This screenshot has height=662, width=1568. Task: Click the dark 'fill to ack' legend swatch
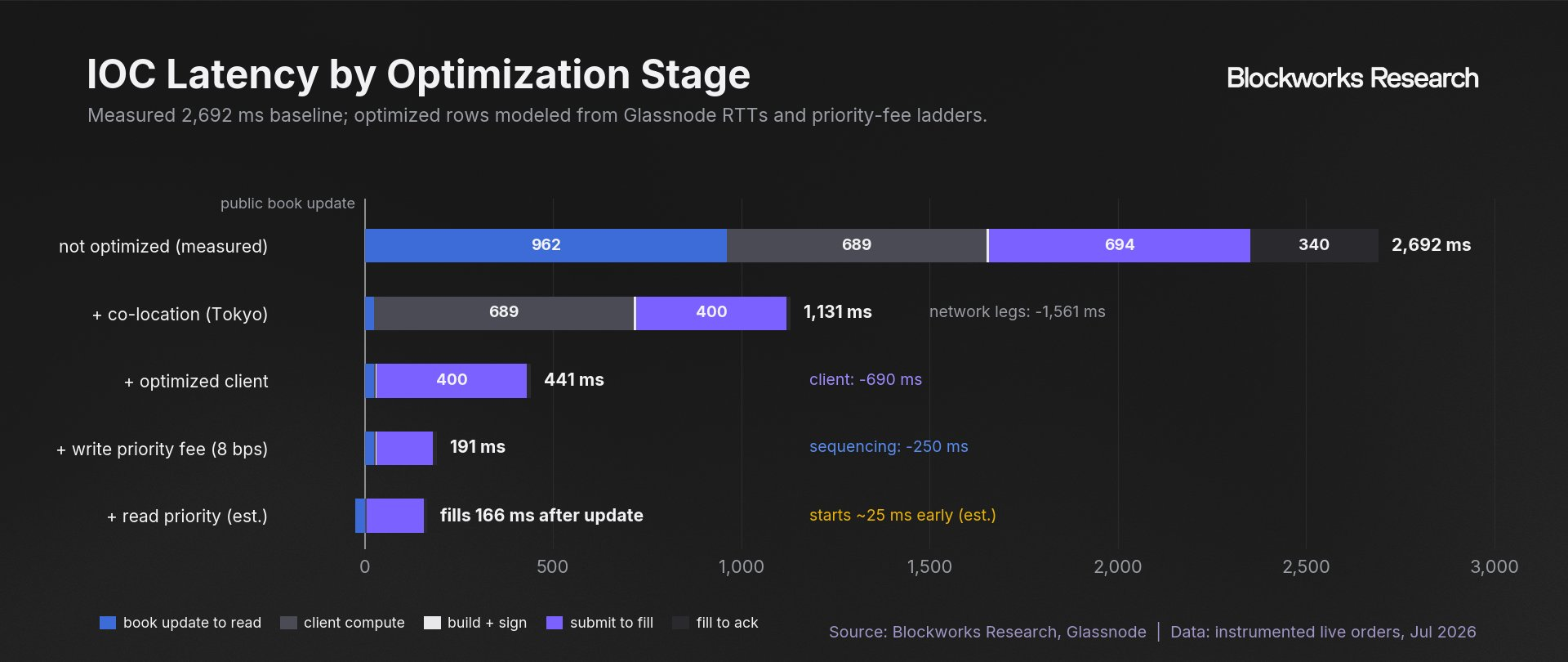[x=680, y=623]
